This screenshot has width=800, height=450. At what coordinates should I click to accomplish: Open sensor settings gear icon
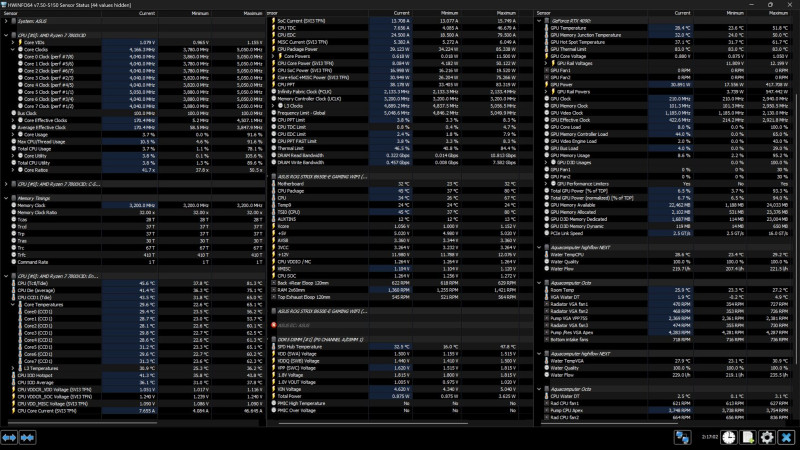[767, 437]
